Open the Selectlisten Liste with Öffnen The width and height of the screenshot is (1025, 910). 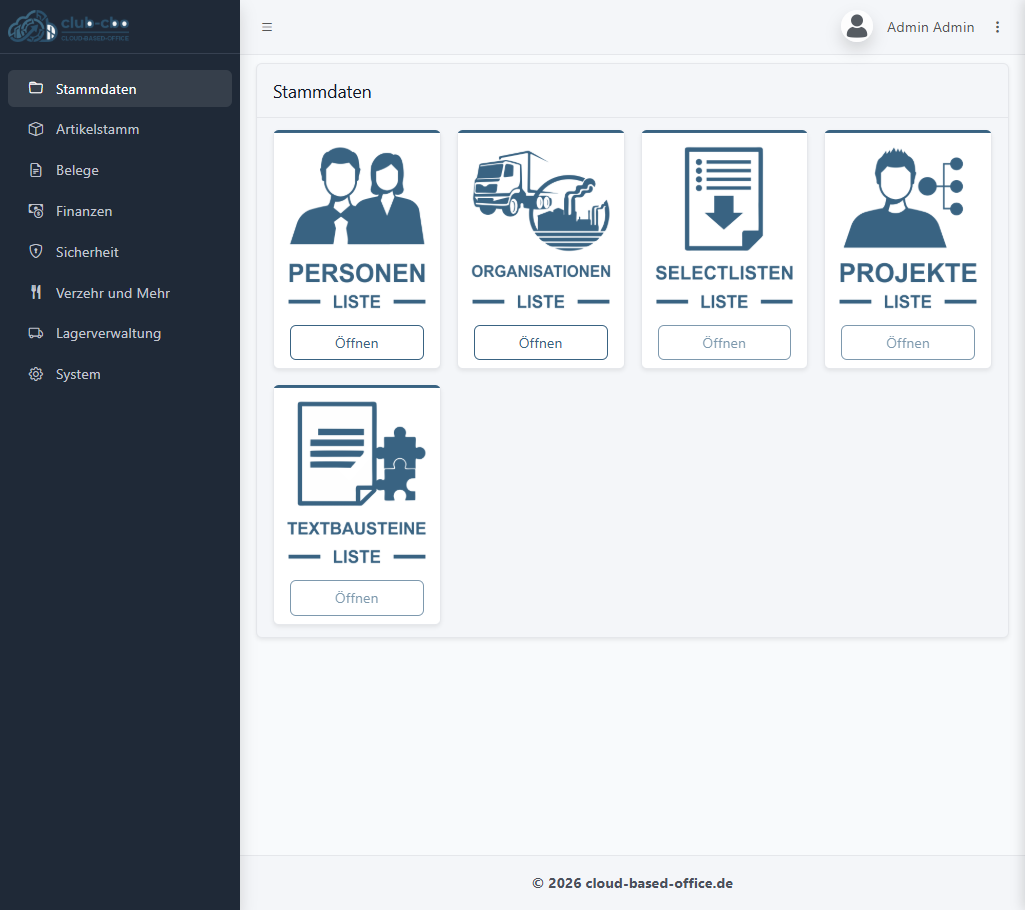coord(724,343)
